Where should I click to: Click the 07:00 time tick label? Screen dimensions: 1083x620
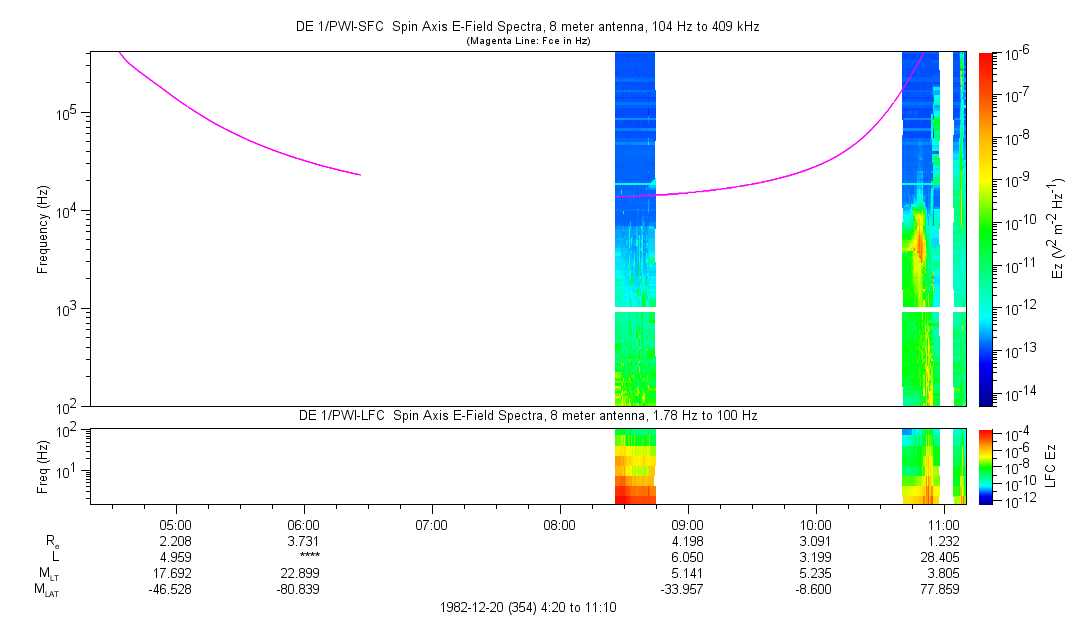[432, 523]
